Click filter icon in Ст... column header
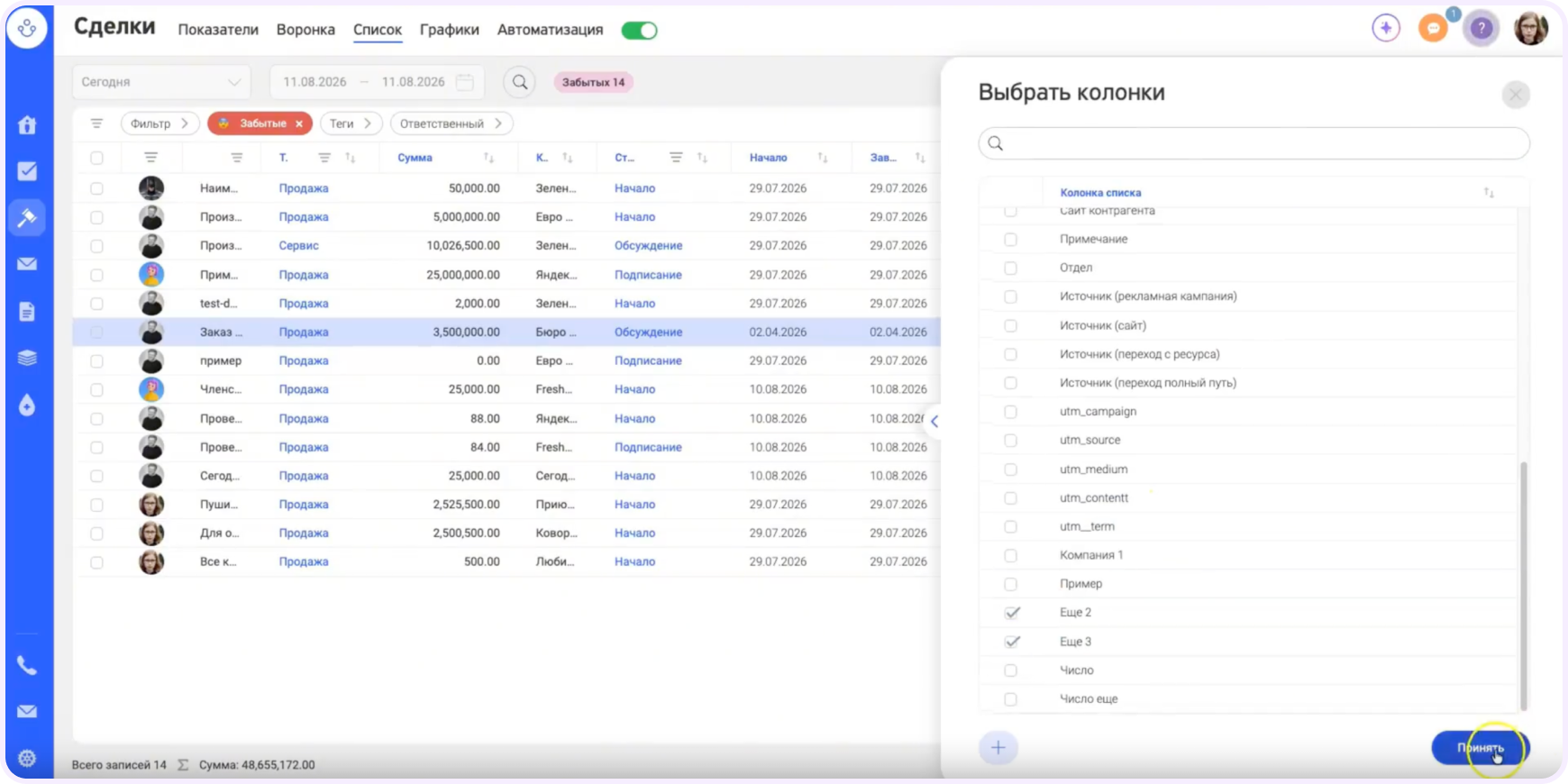The width and height of the screenshot is (1568, 784). (676, 158)
